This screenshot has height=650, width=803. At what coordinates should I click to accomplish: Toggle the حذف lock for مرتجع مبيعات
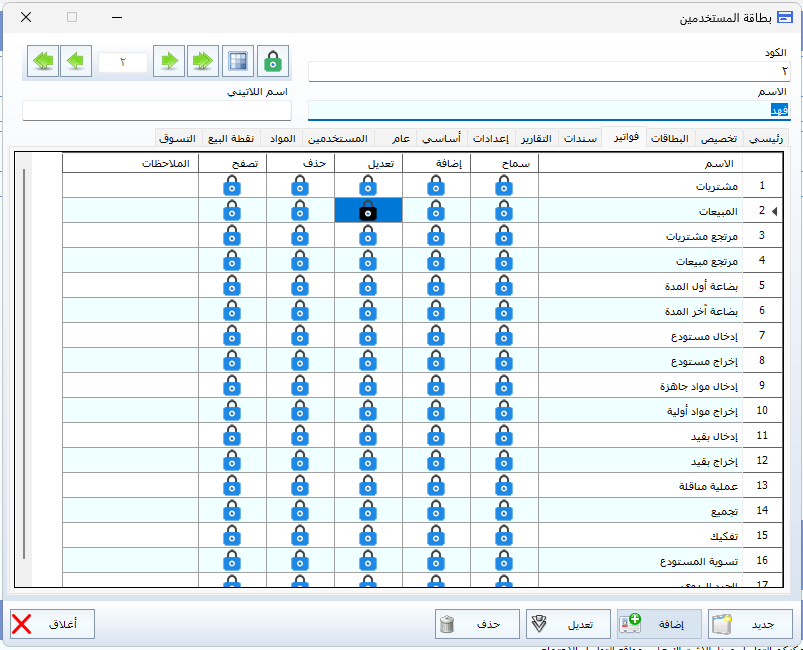pyautogui.click(x=300, y=261)
